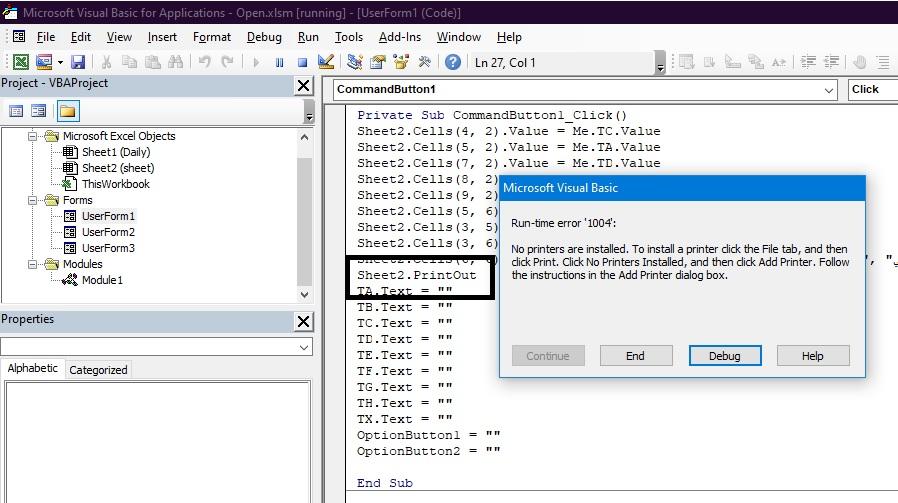Close the Project - VBAProject panel
898x503 pixels.
(x=304, y=86)
